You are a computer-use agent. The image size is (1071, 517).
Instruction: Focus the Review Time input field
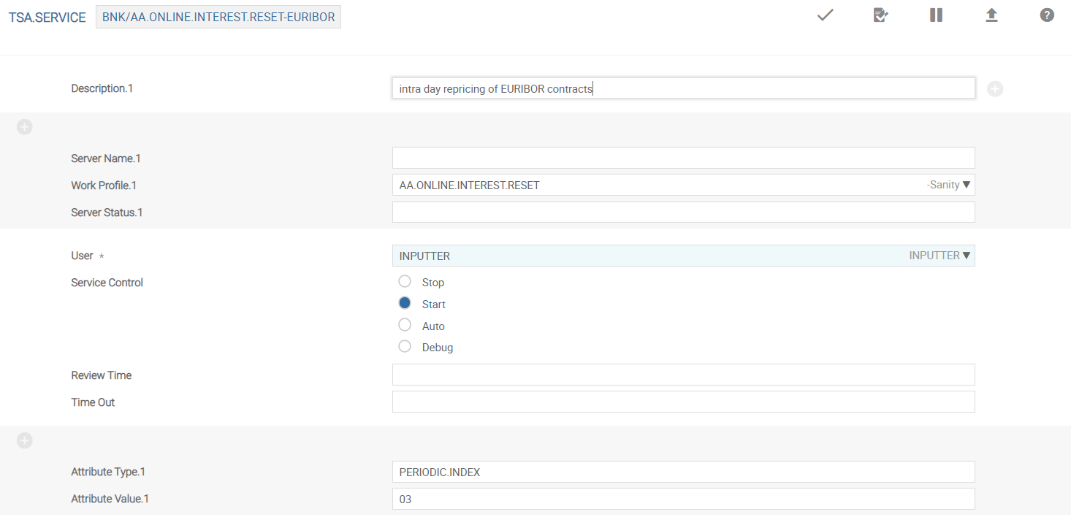[x=683, y=375]
